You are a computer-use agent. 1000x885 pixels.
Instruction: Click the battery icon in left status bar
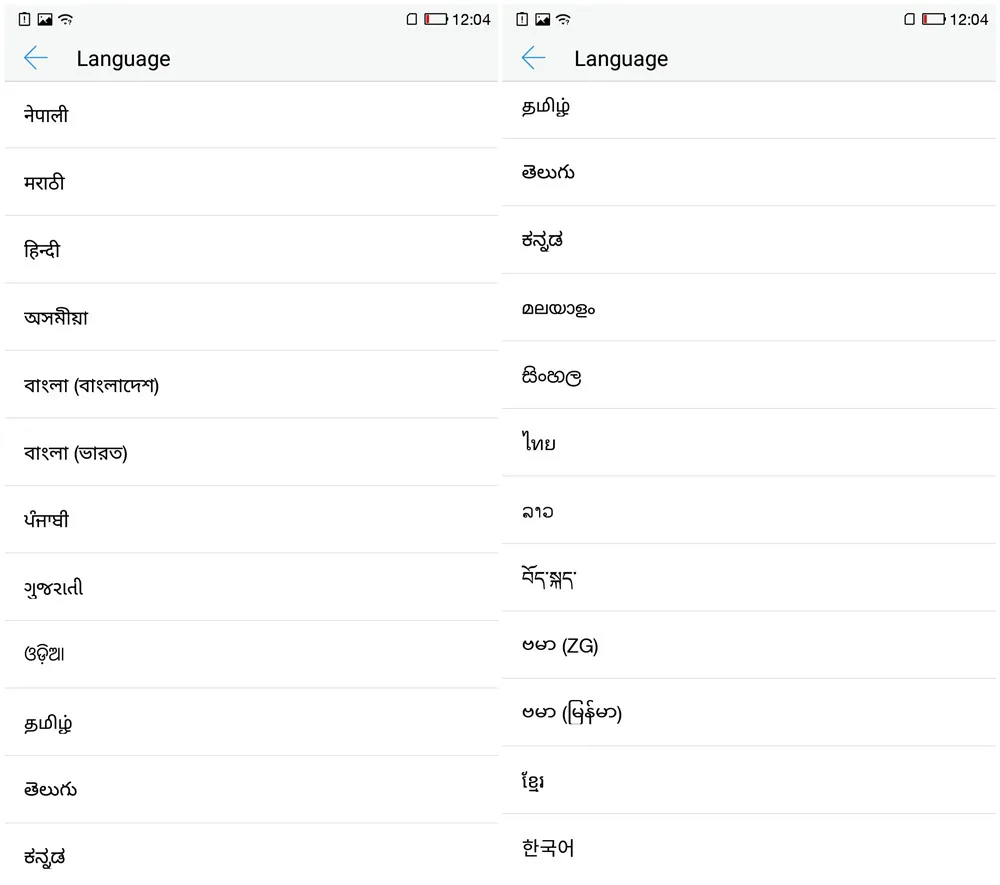(x=436, y=19)
